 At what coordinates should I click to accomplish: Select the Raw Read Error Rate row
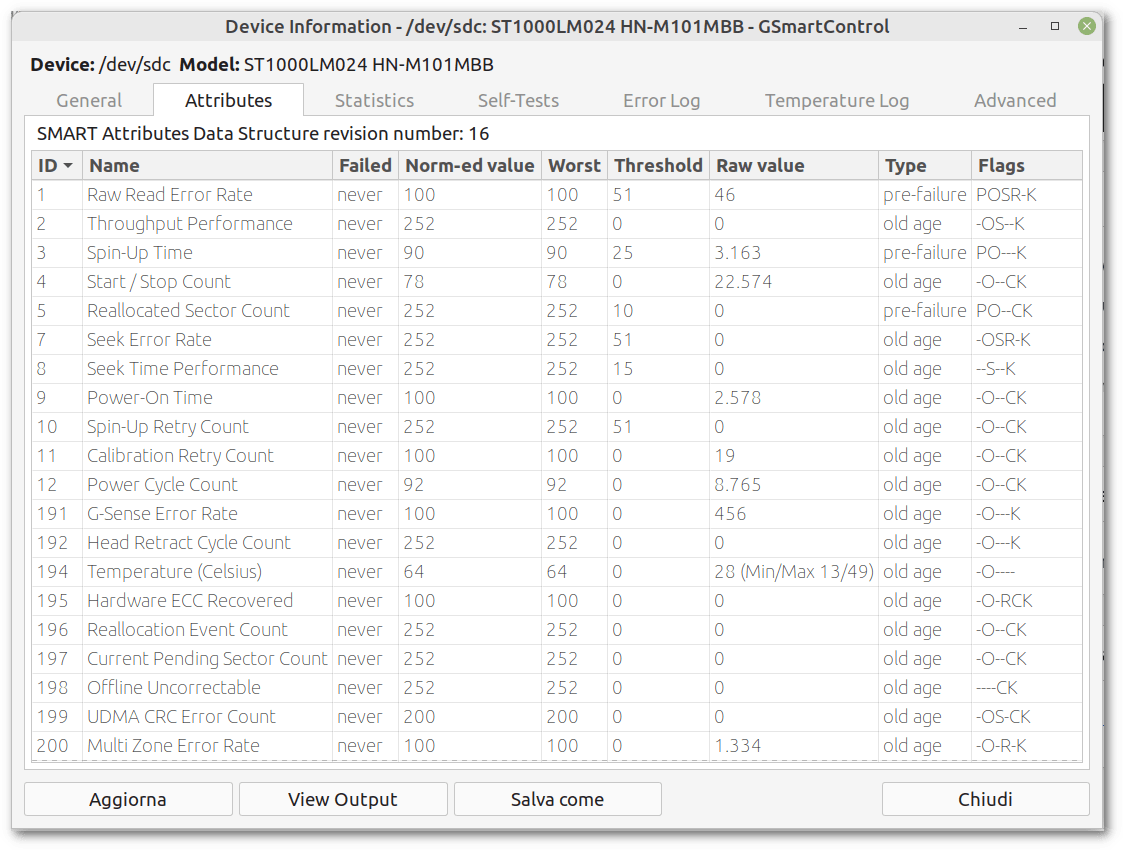[x=556, y=195]
